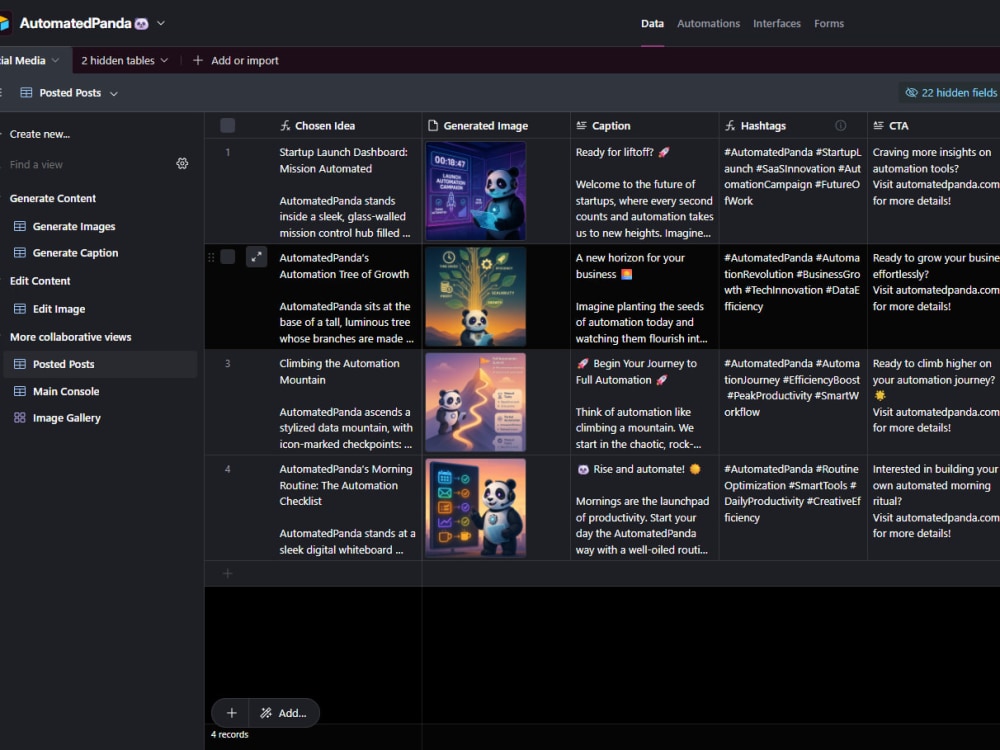Click the panda emoji in the base title
This screenshot has height=750, width=1000.
(142, 24)
